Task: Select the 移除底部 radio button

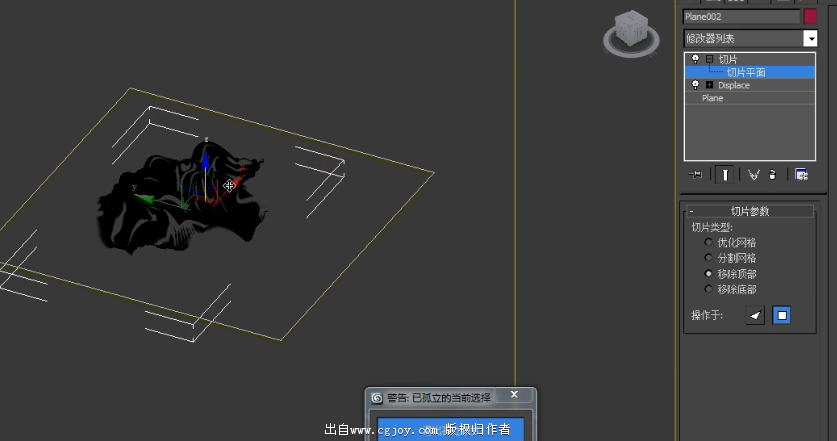Action: [708, 289]
